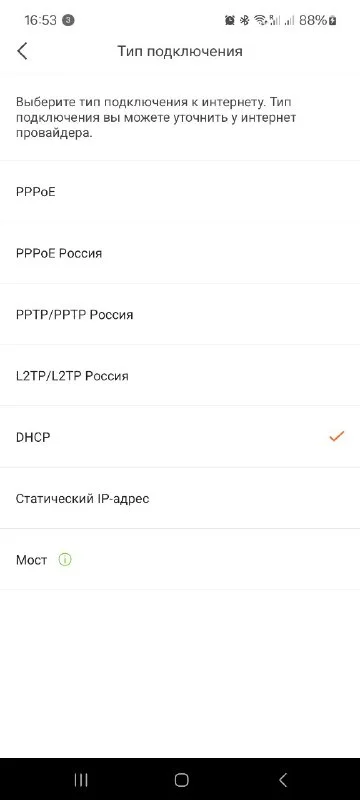Tap the back arrow in header
This screenshot has width=360, height=800.
[x=22, y=51]
